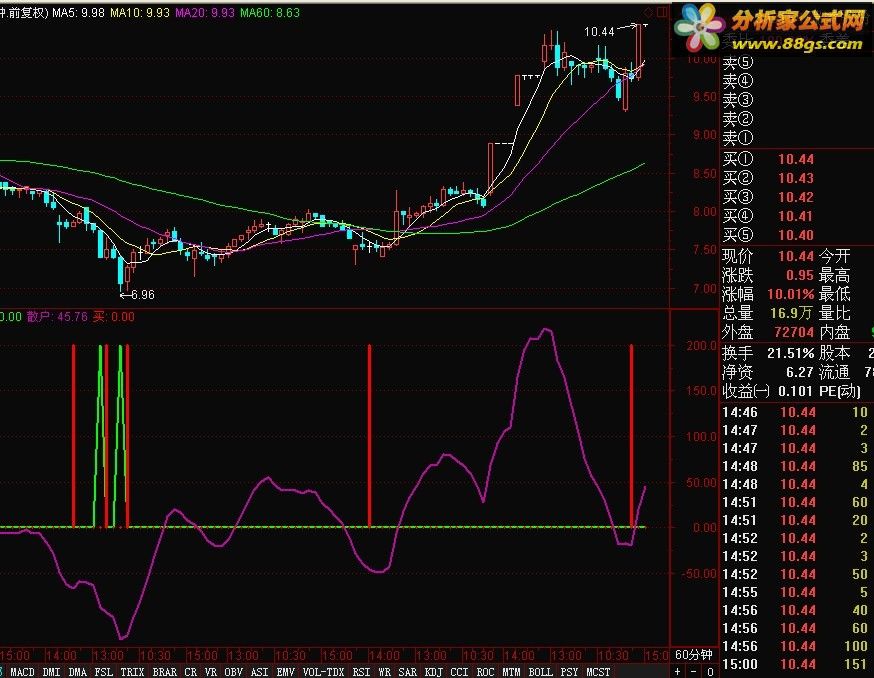
Task: Select the ASI indicator tab
Action: pyautogui.click(x=260, y=672)
